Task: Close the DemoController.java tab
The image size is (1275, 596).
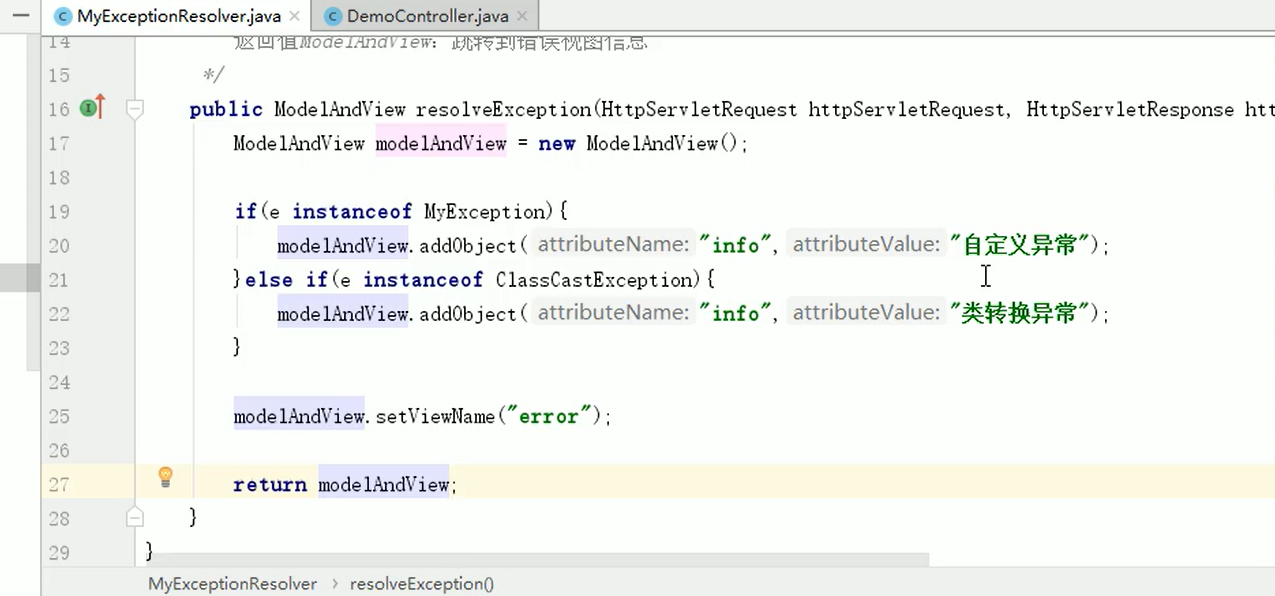Action: coord(521,16)
